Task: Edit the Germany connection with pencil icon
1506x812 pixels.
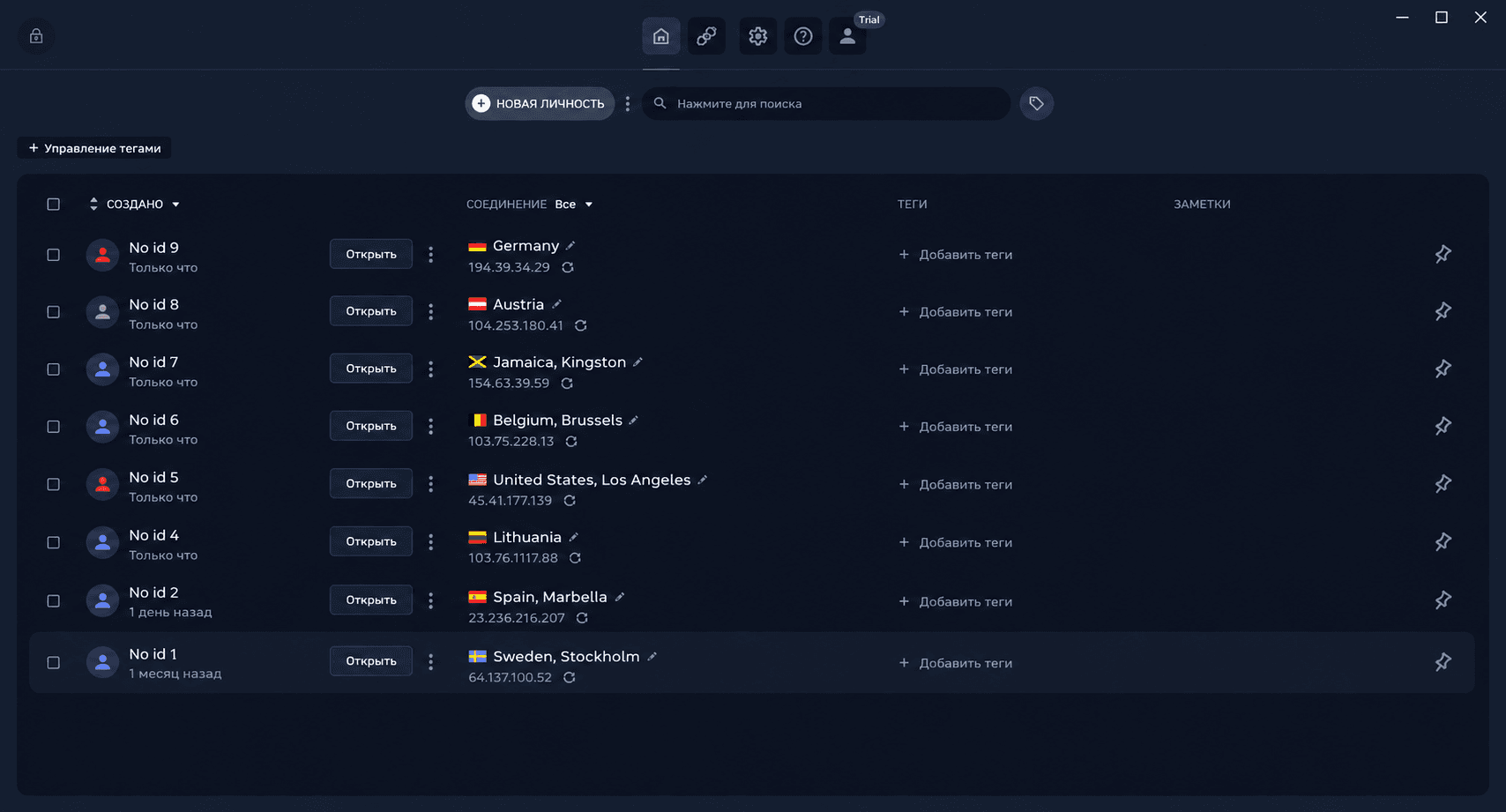Action: [570, 246]
